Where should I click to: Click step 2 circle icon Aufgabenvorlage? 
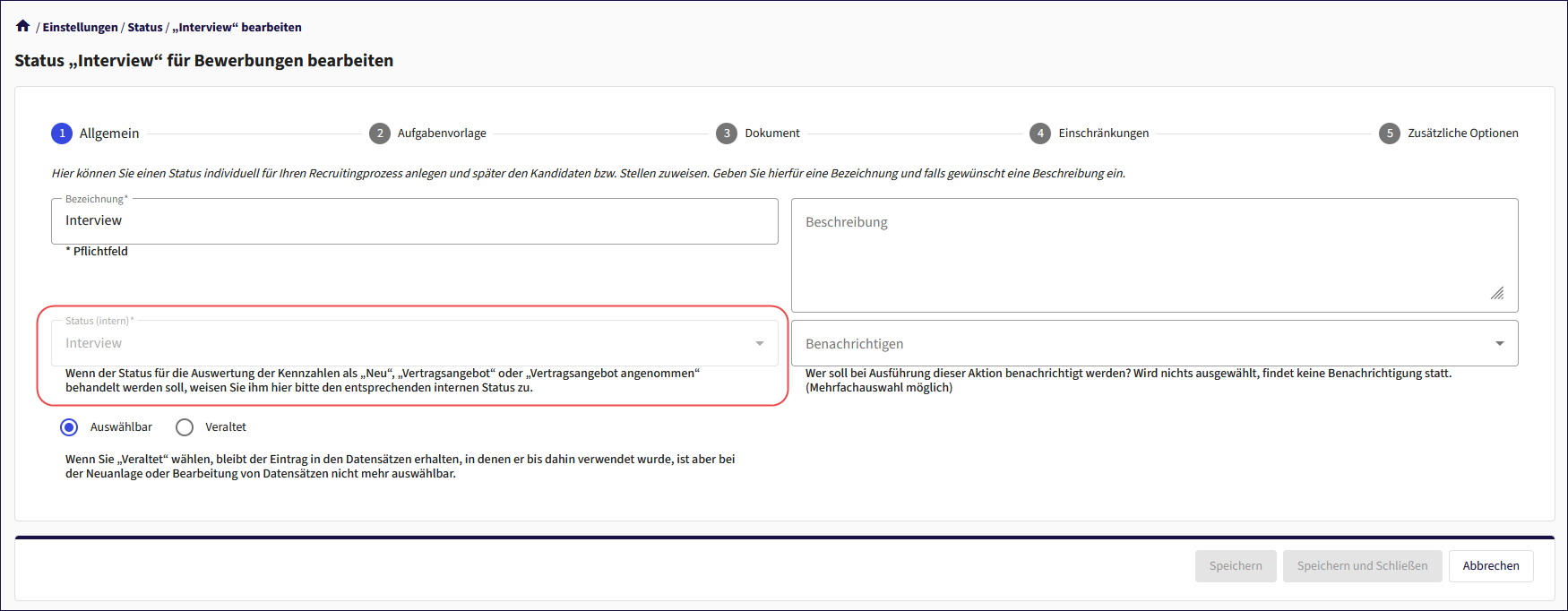tap(380, 133)
